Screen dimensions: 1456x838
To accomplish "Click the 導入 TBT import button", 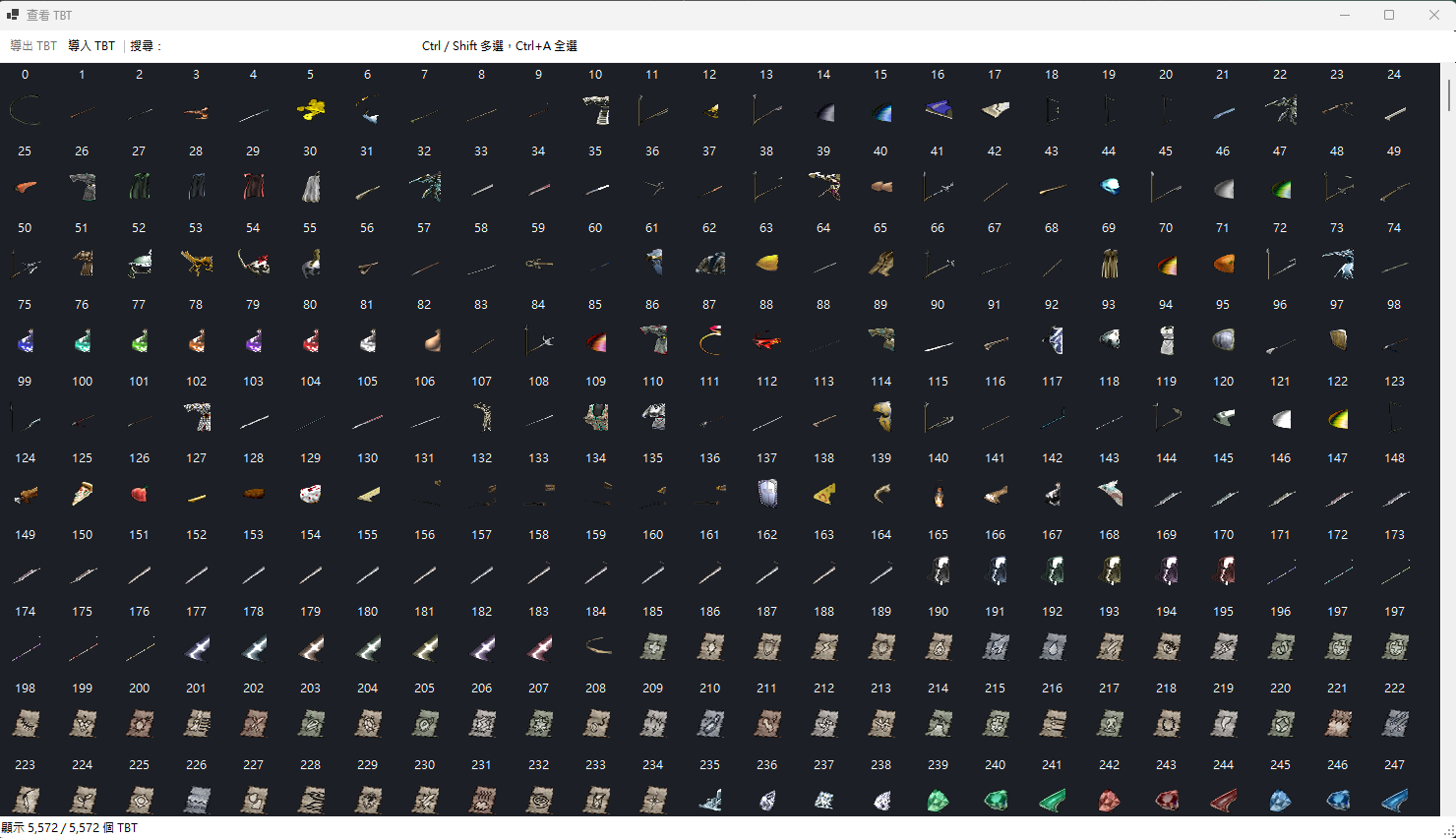I will coord(91,46).
